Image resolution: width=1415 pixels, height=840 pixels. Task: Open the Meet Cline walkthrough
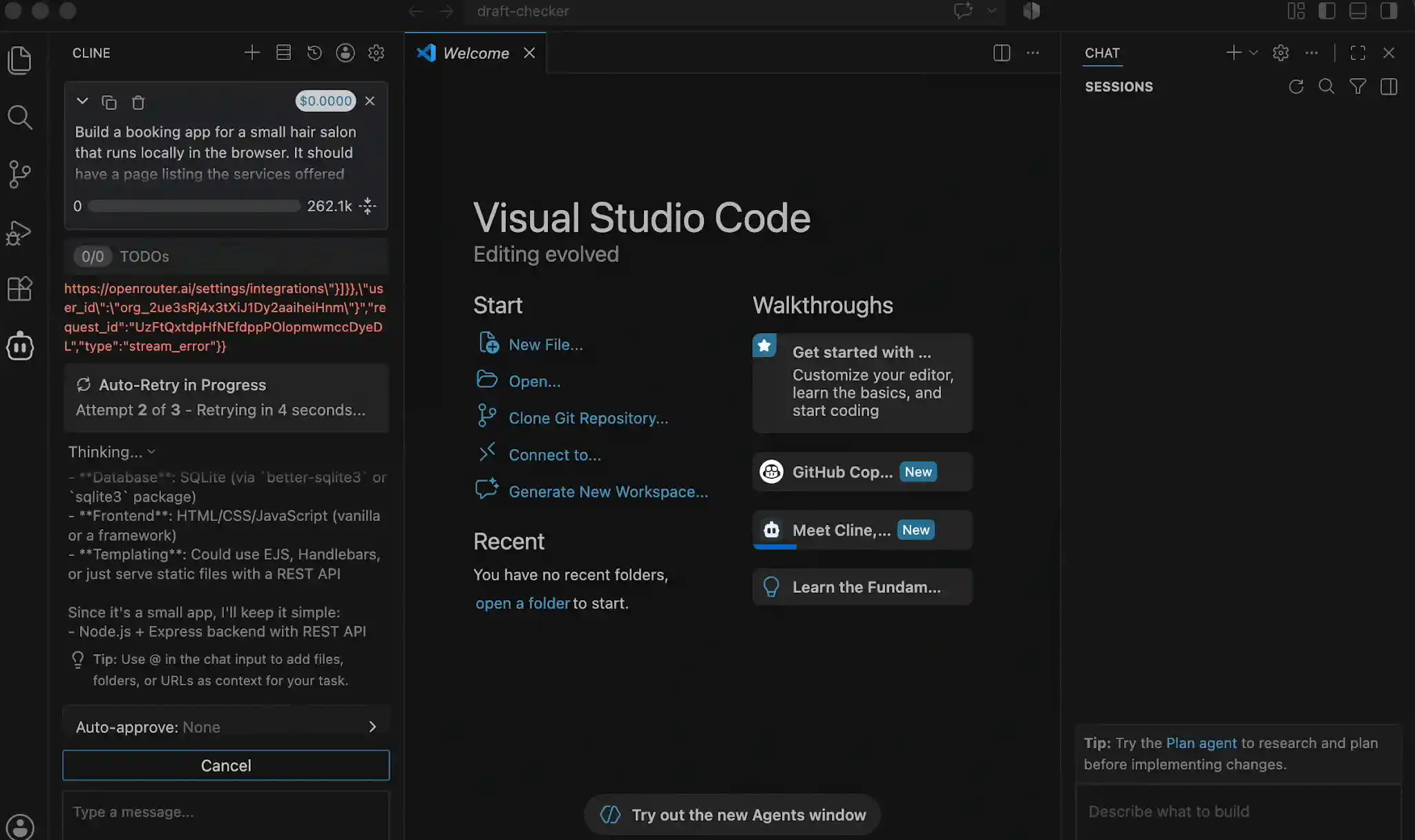pos(862,530)
